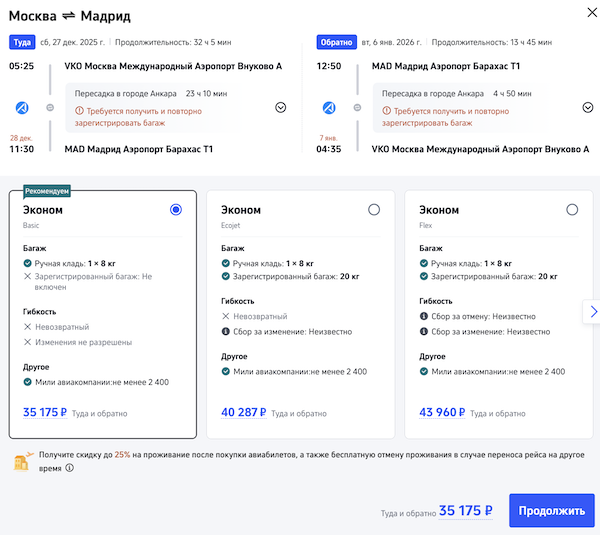Click the Туда outbound flight label

click(x=22, y=43)
